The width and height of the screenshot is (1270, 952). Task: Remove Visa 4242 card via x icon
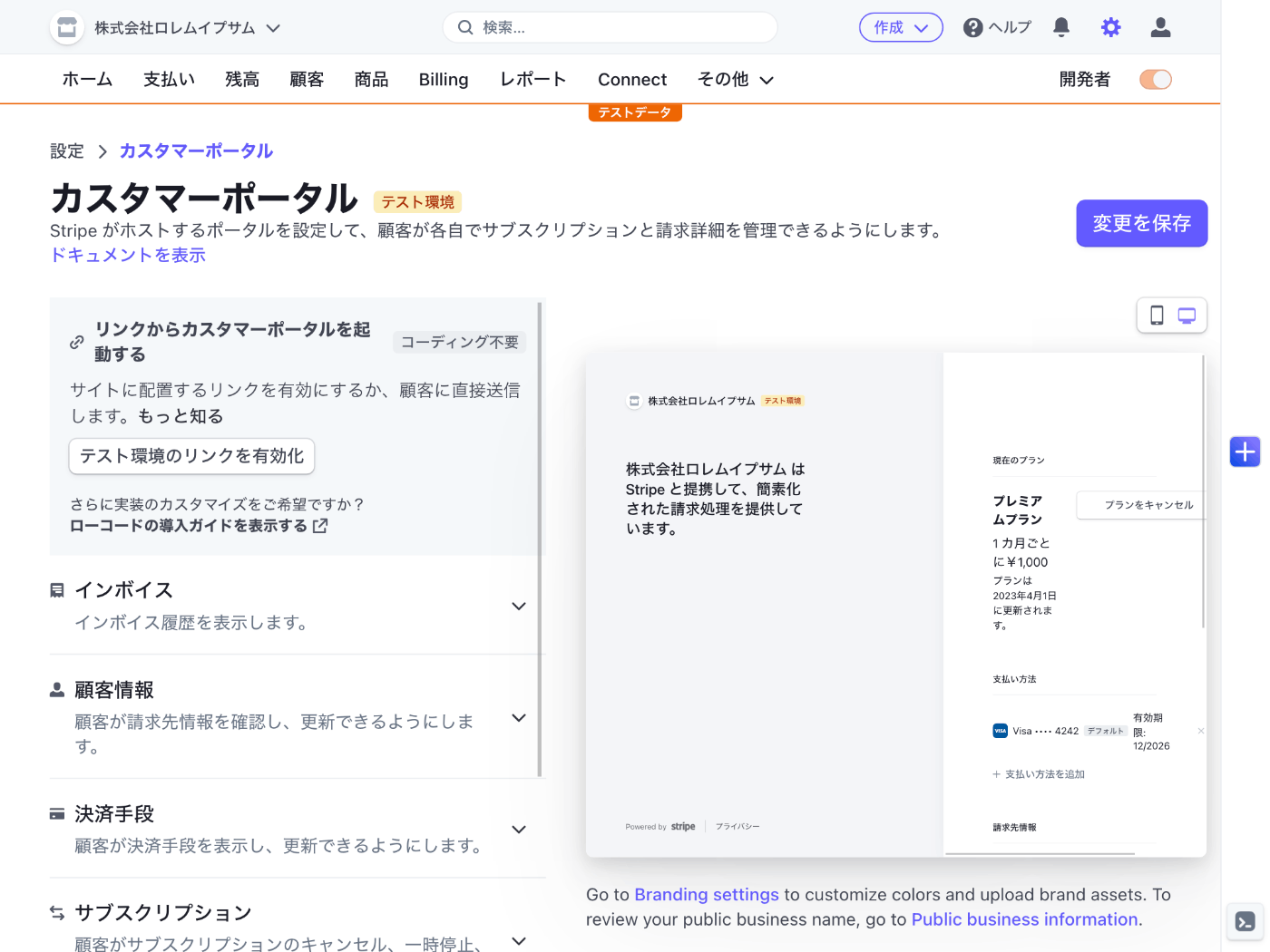1200,731
